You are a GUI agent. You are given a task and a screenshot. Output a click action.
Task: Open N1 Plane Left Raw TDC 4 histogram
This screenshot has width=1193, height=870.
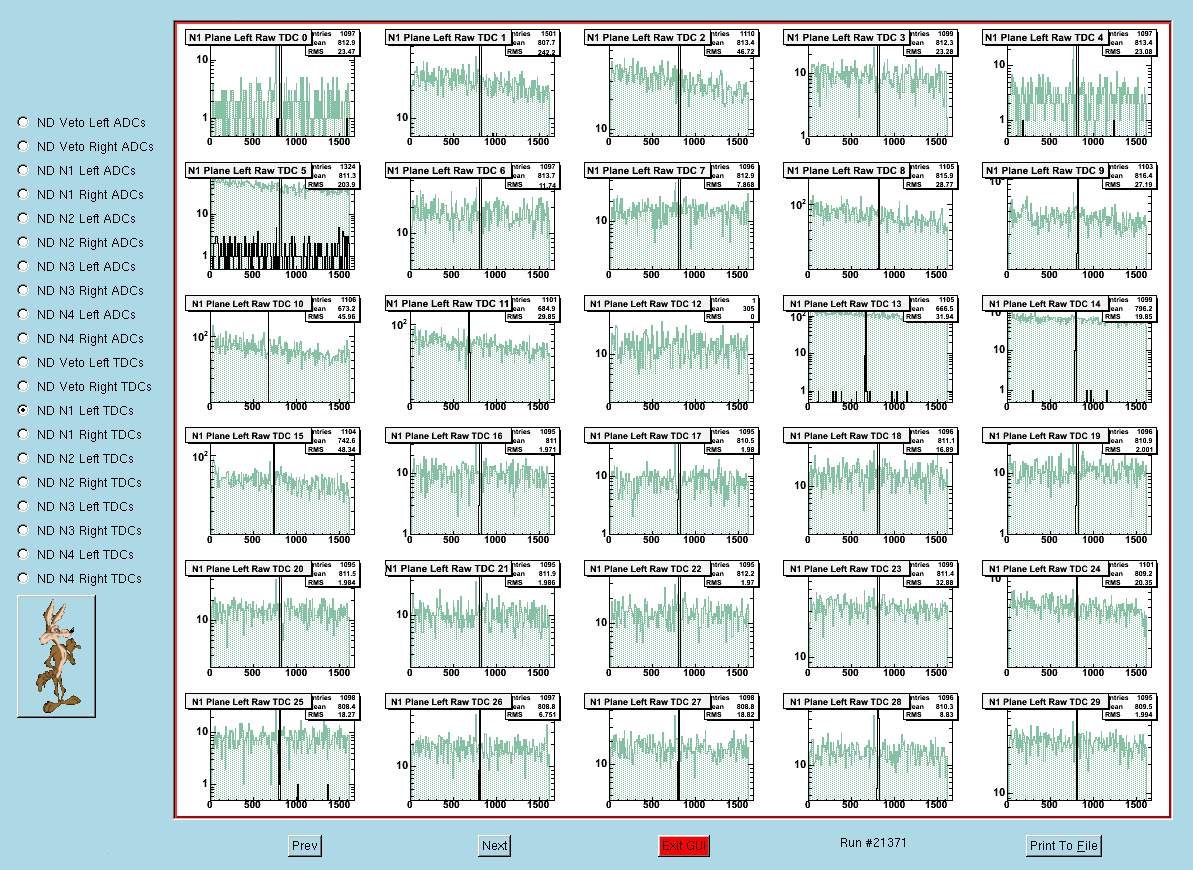pos(1068,88)
